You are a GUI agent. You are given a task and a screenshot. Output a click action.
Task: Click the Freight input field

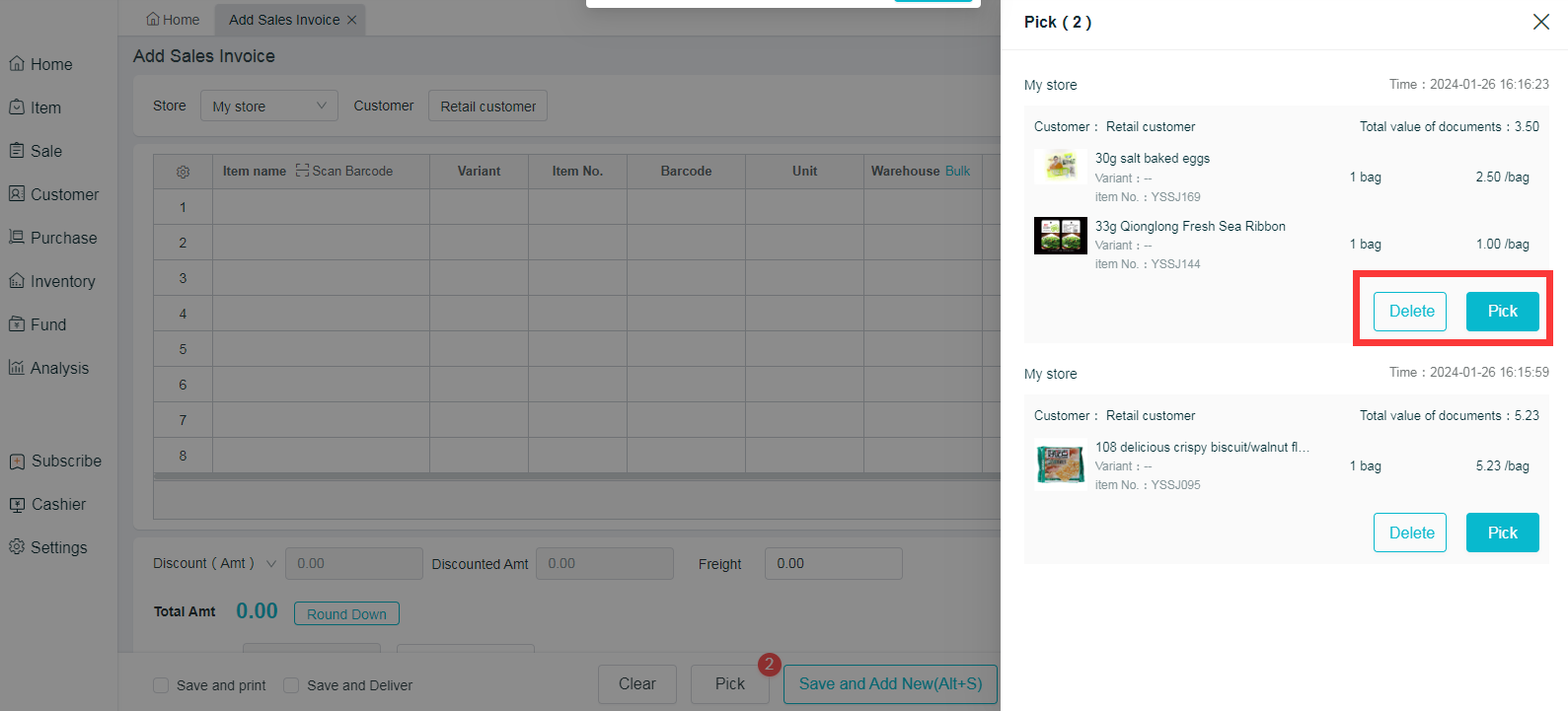(833, 563)
